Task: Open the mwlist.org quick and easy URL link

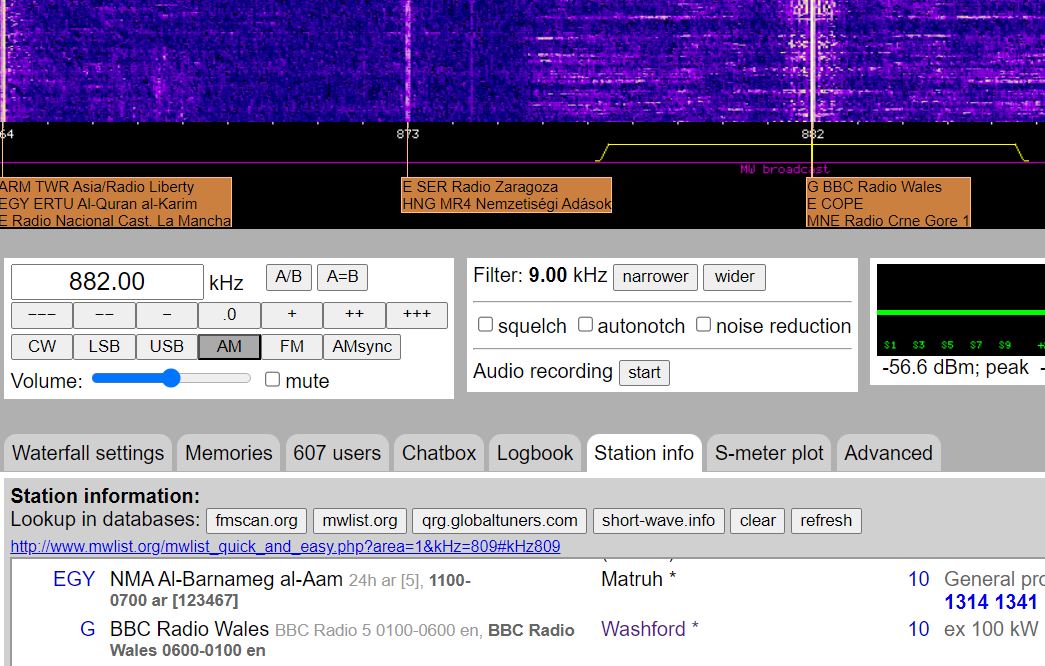Action: pos(285,547)
